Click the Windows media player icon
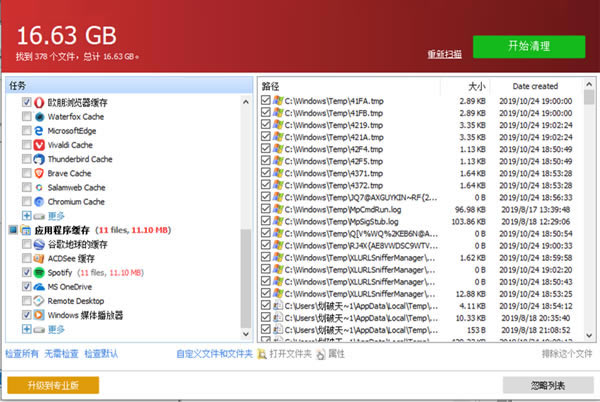The width and height of the screenshot is (600, 402). point(39,315)
